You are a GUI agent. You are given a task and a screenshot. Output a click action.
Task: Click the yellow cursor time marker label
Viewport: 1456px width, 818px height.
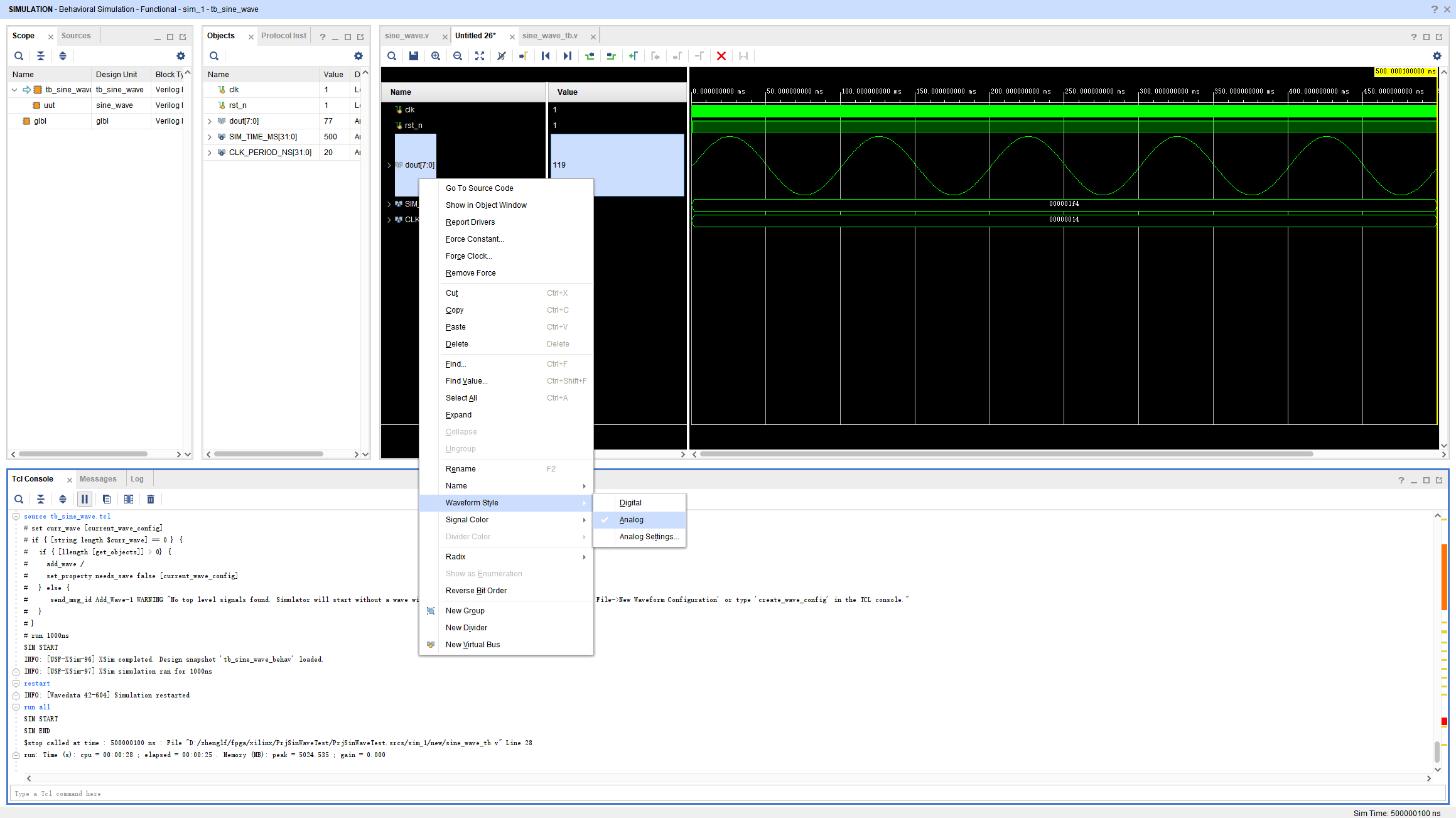click(1405, 72)
